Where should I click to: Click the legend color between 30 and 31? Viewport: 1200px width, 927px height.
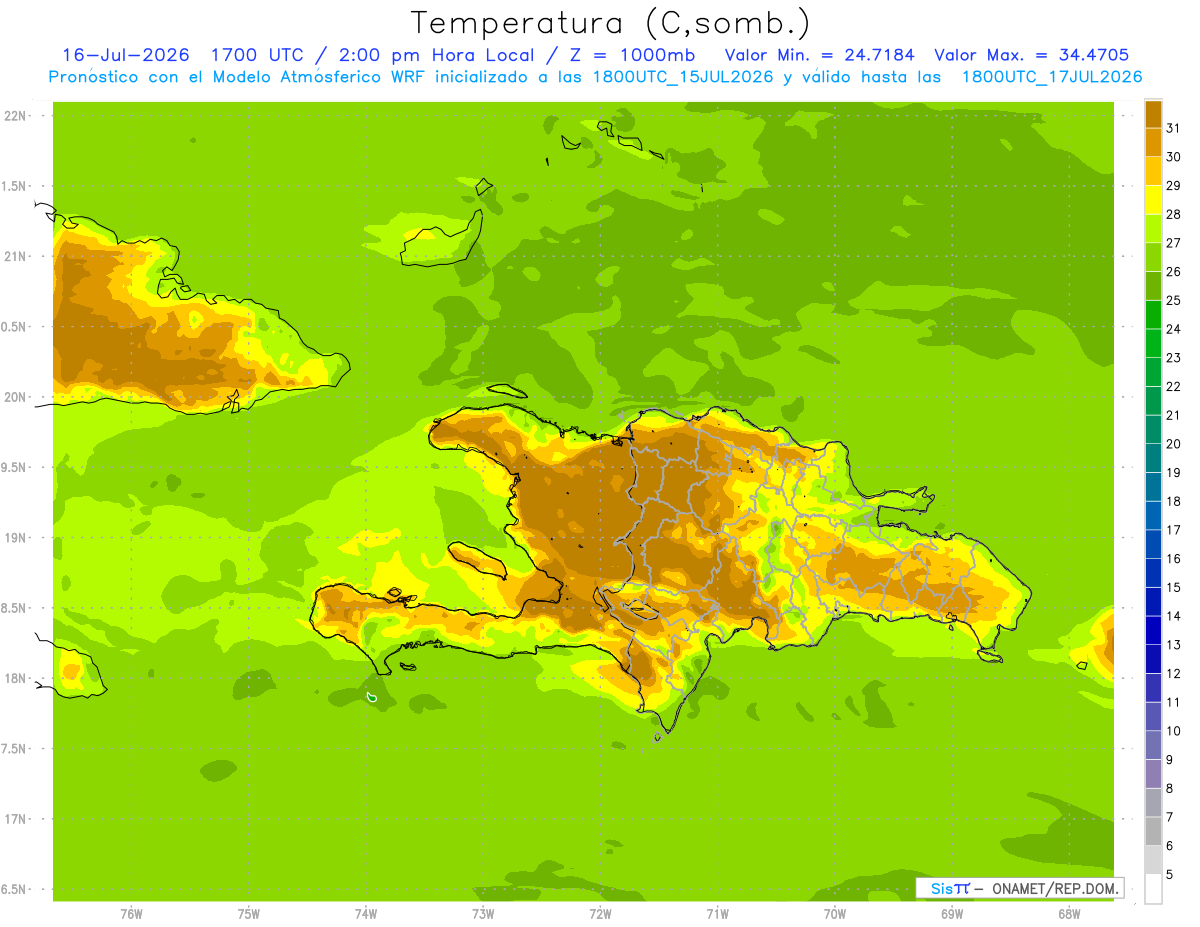pyautogui.click(x=1153, y=142)
